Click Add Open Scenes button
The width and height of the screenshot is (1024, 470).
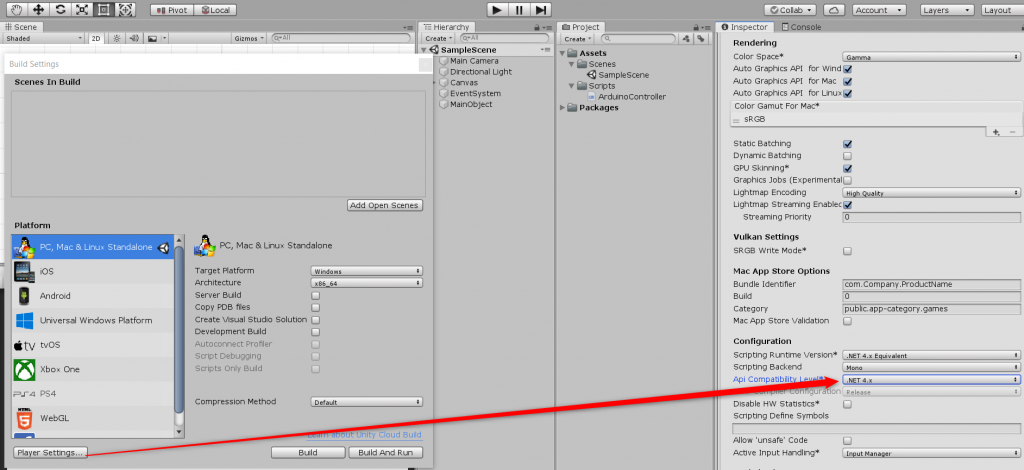coord(385,205)
